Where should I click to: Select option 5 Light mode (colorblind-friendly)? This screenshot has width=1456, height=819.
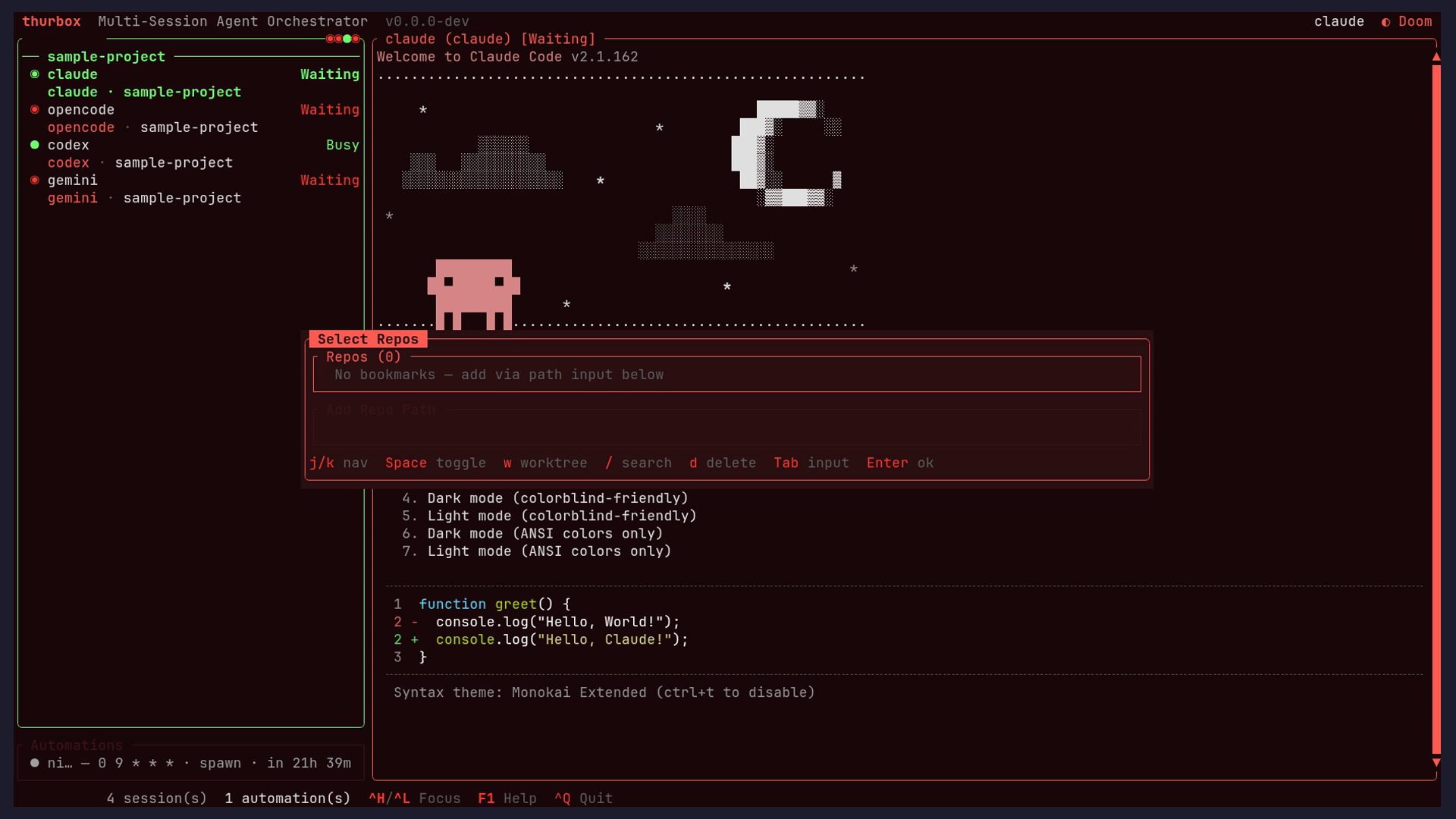549,516
